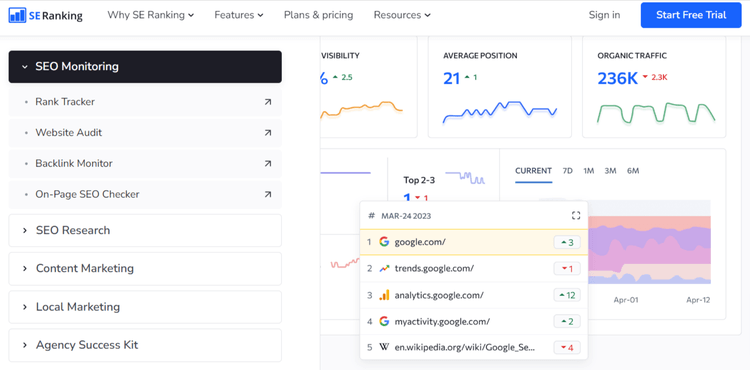Open the Features dropdown menu
Screen dimensions: 750x370
click(x=239, y=15)
